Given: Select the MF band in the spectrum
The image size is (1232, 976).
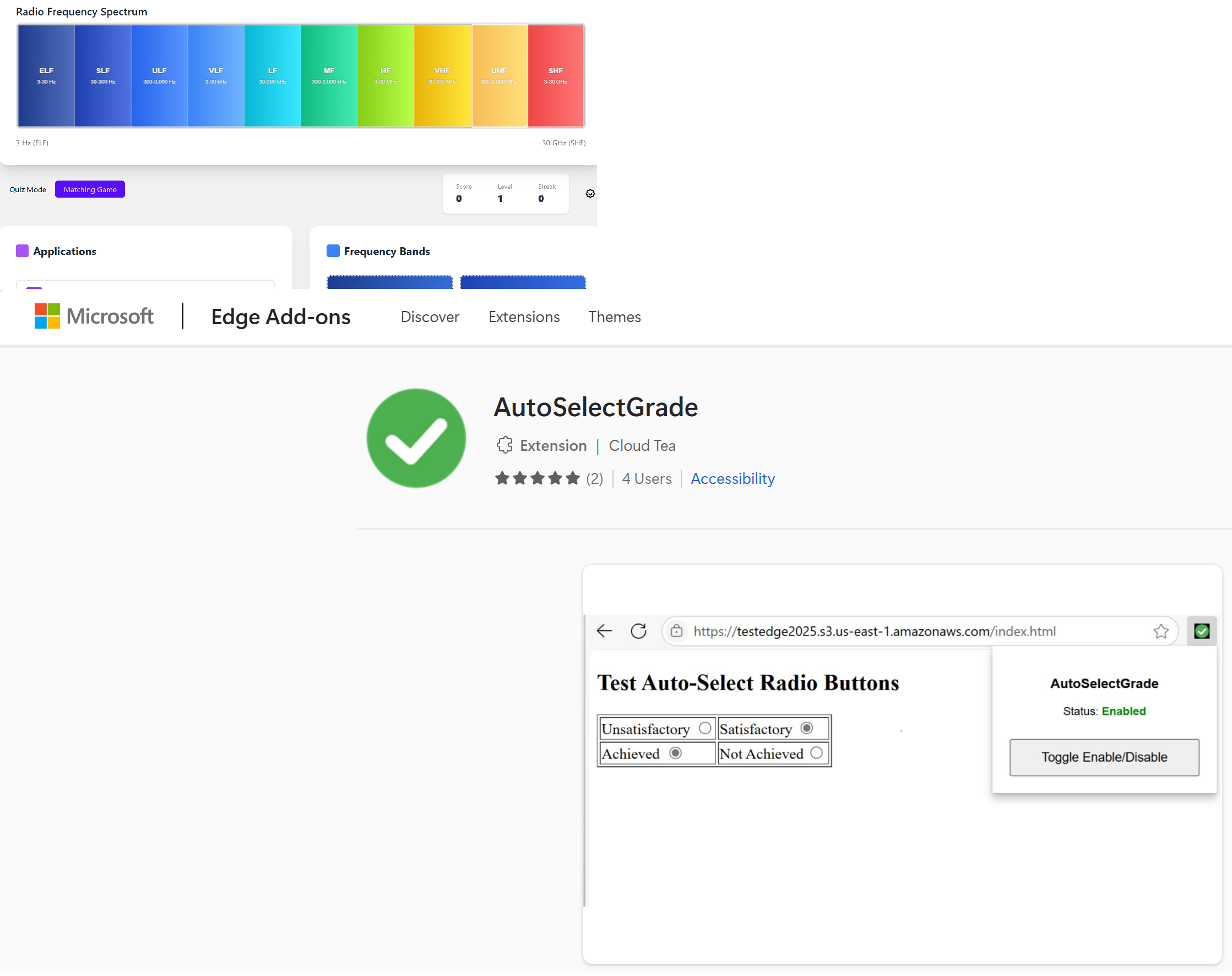Looking at the screenshot, I should point(329,75).
